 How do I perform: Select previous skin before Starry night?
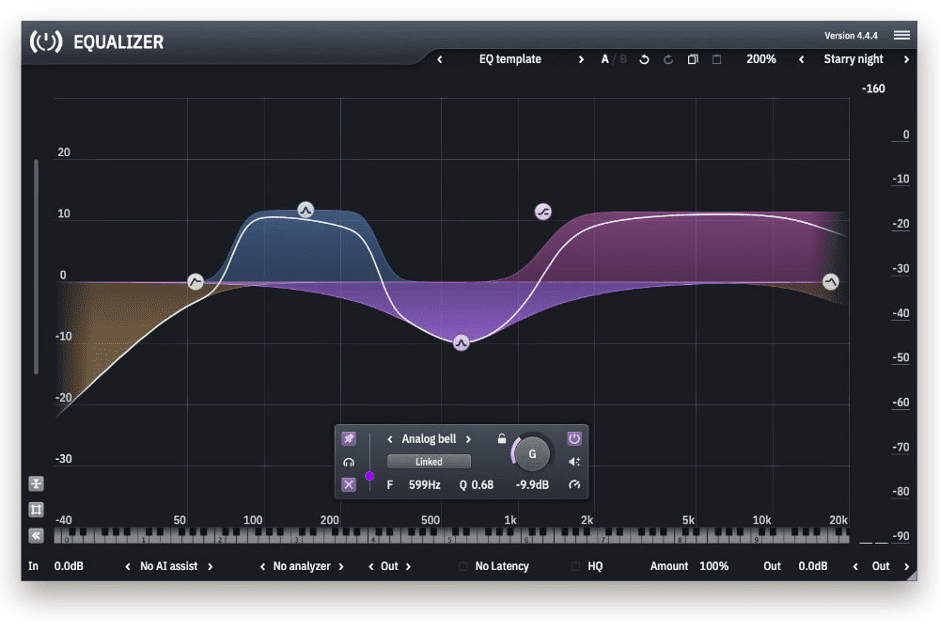(x=801, y=59)
